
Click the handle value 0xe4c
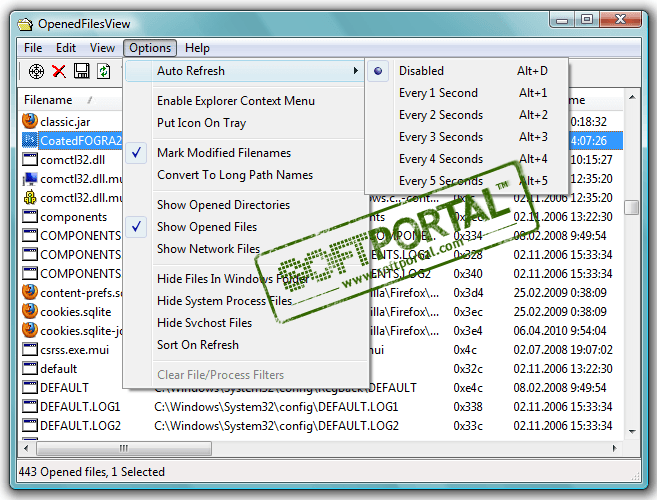[x=468, y=388]
